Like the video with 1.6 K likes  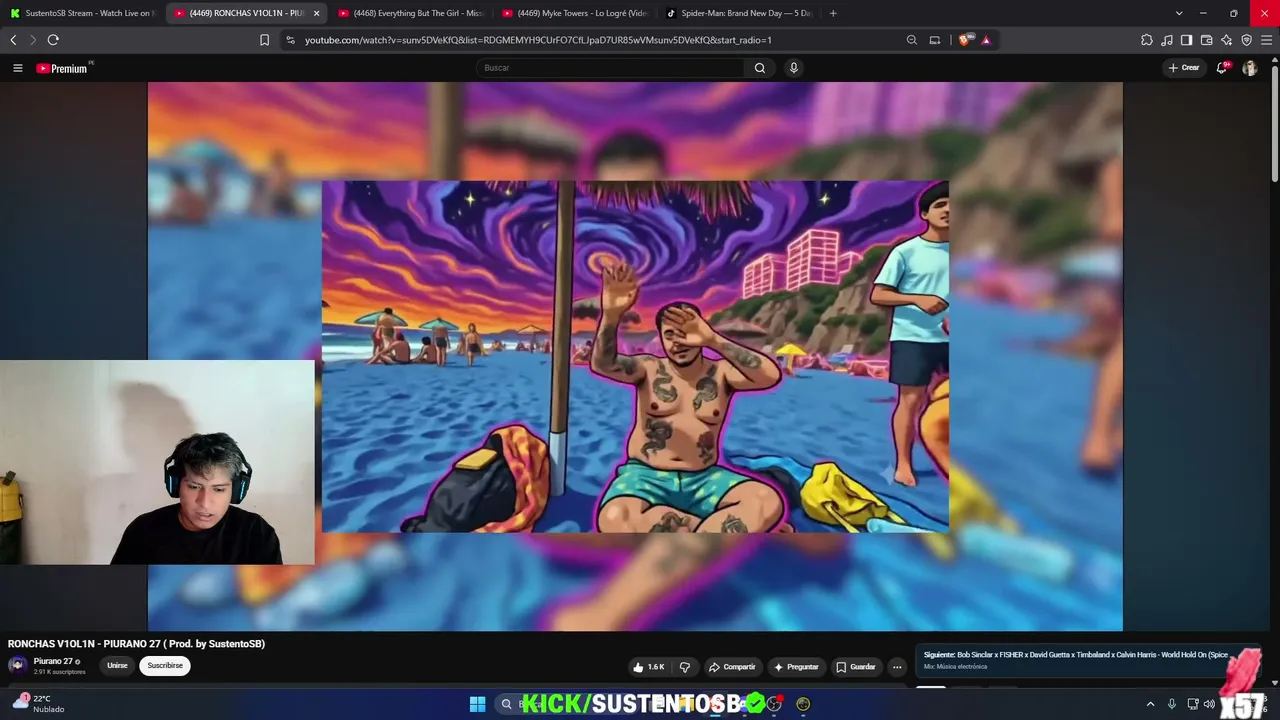648,667
